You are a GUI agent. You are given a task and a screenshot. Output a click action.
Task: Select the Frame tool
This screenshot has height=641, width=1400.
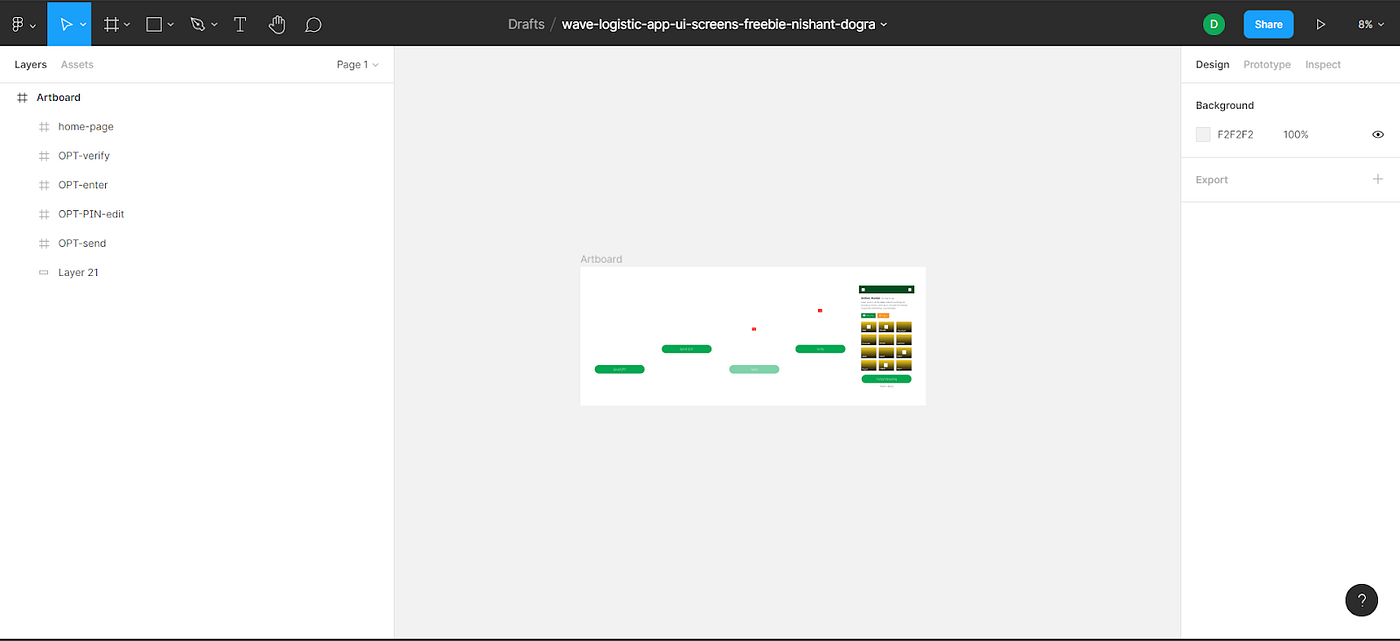112,24
